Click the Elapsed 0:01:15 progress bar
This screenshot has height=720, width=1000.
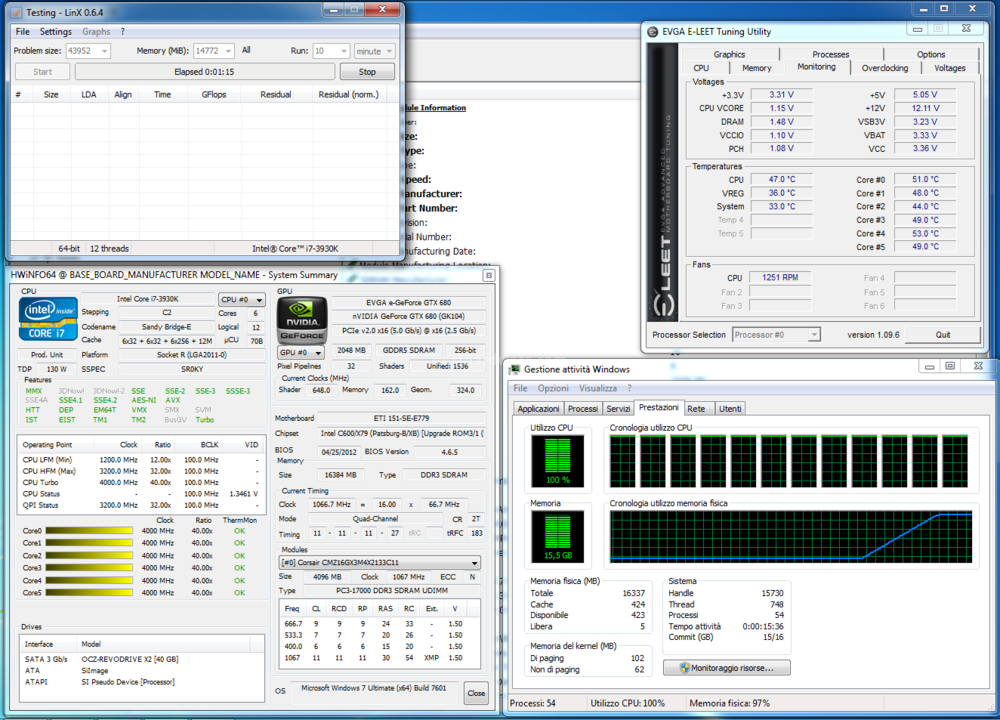[x=204, y=72]
